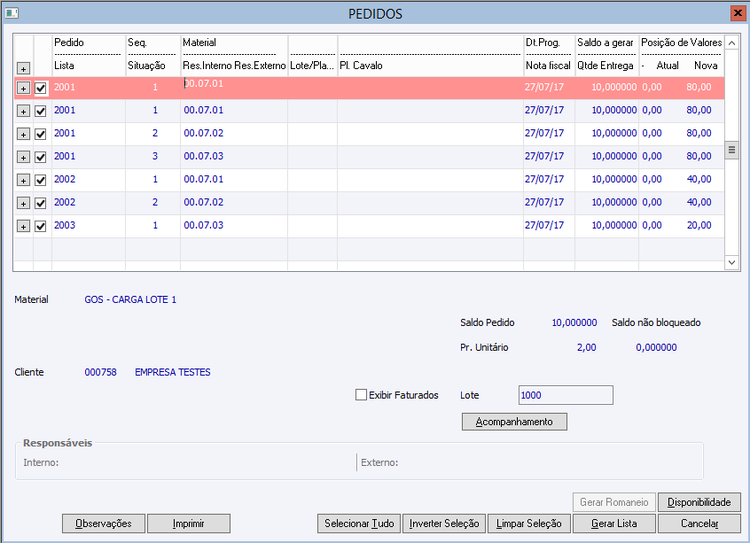Uncheck the checkbox for pedido 2002 seq 1

coord(41,180)
